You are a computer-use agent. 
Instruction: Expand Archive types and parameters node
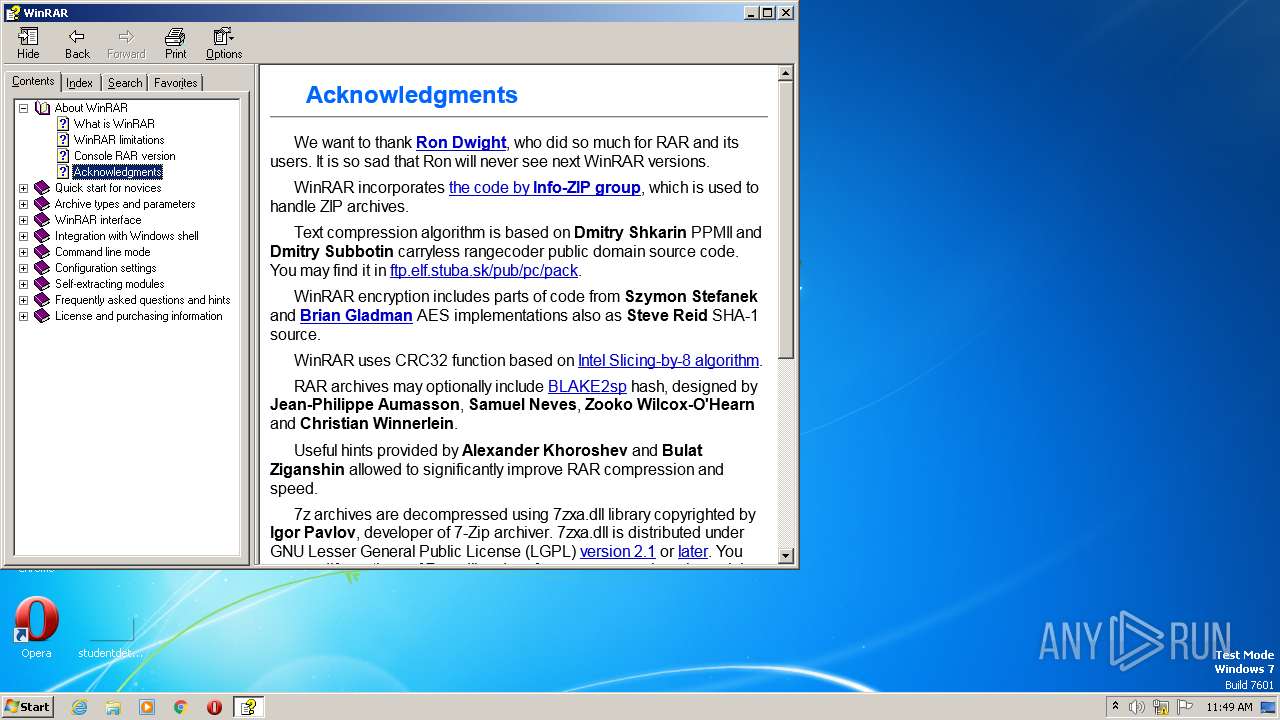[23, 204]
